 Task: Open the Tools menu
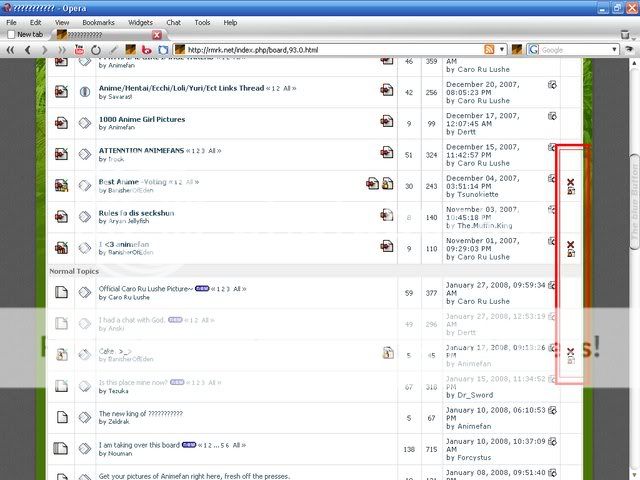(x=202, y=21)
